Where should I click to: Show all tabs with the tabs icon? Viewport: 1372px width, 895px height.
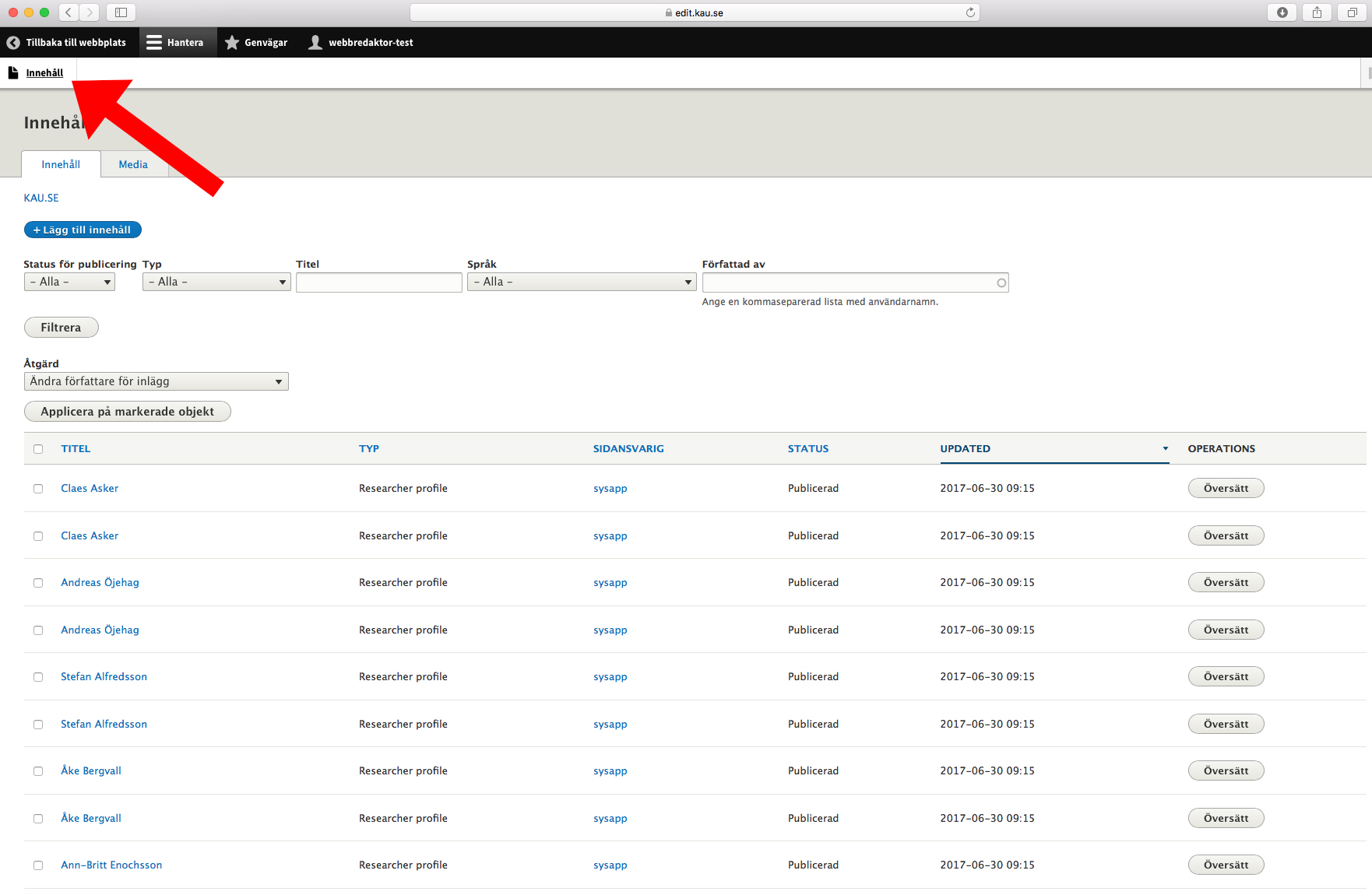click(1352, 12)
